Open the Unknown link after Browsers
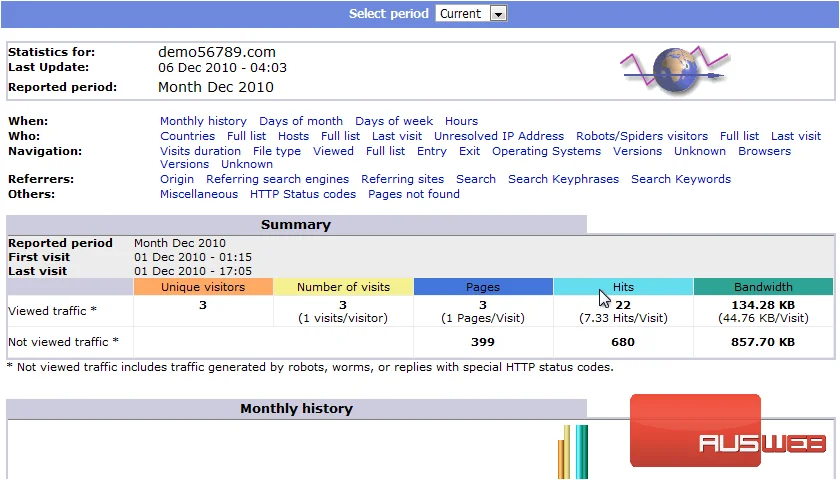The height and width of the screenshot is (480, 840). coord(247,164)
